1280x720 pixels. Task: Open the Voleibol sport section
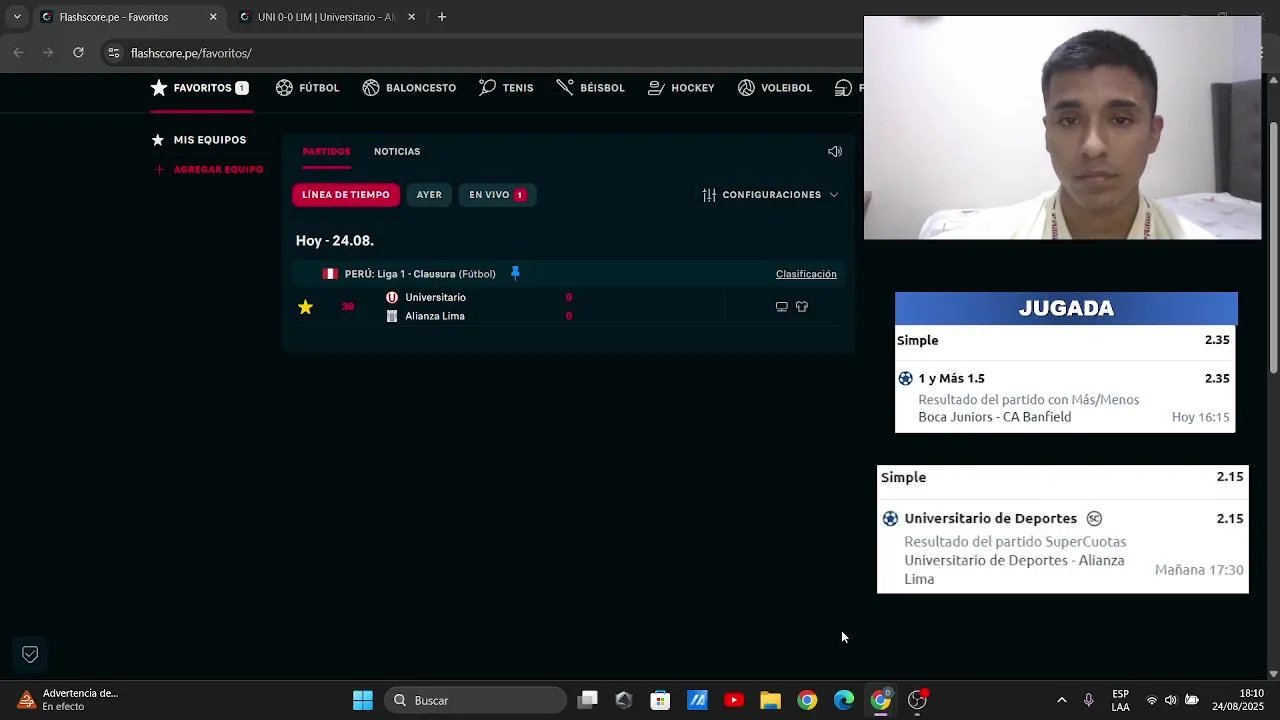[x=775, y=88]
